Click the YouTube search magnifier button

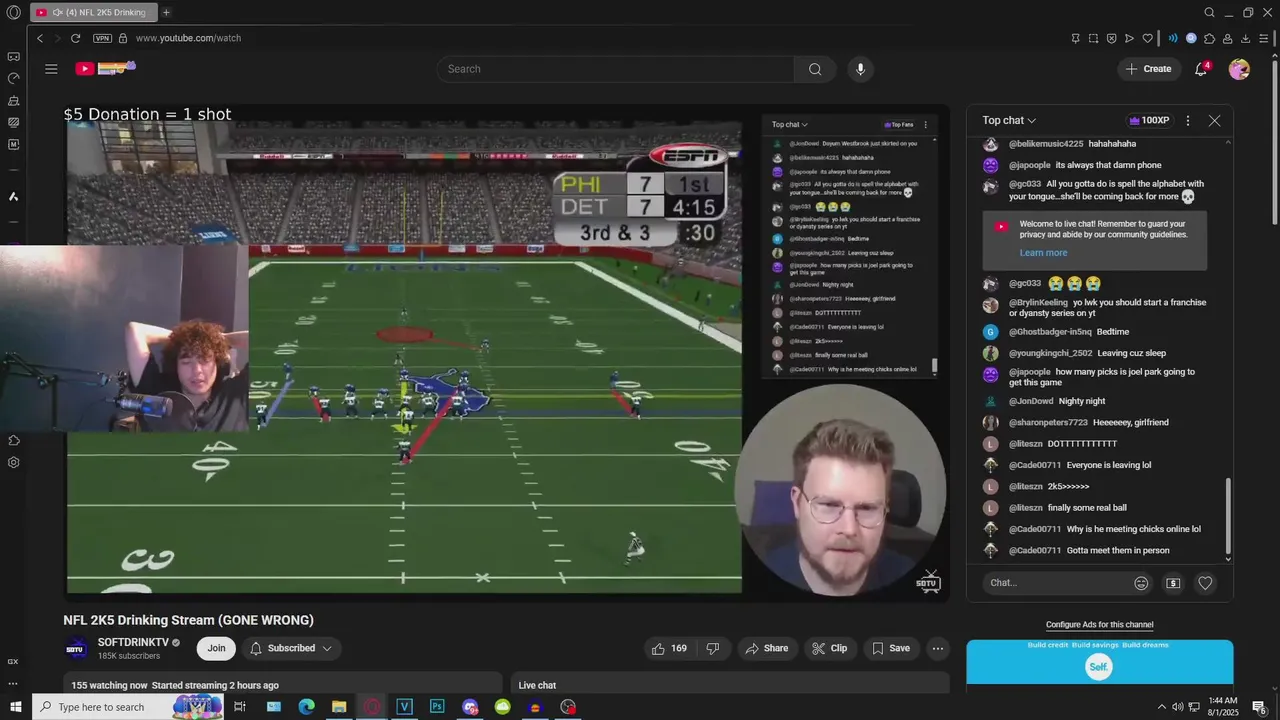point(815,69)
